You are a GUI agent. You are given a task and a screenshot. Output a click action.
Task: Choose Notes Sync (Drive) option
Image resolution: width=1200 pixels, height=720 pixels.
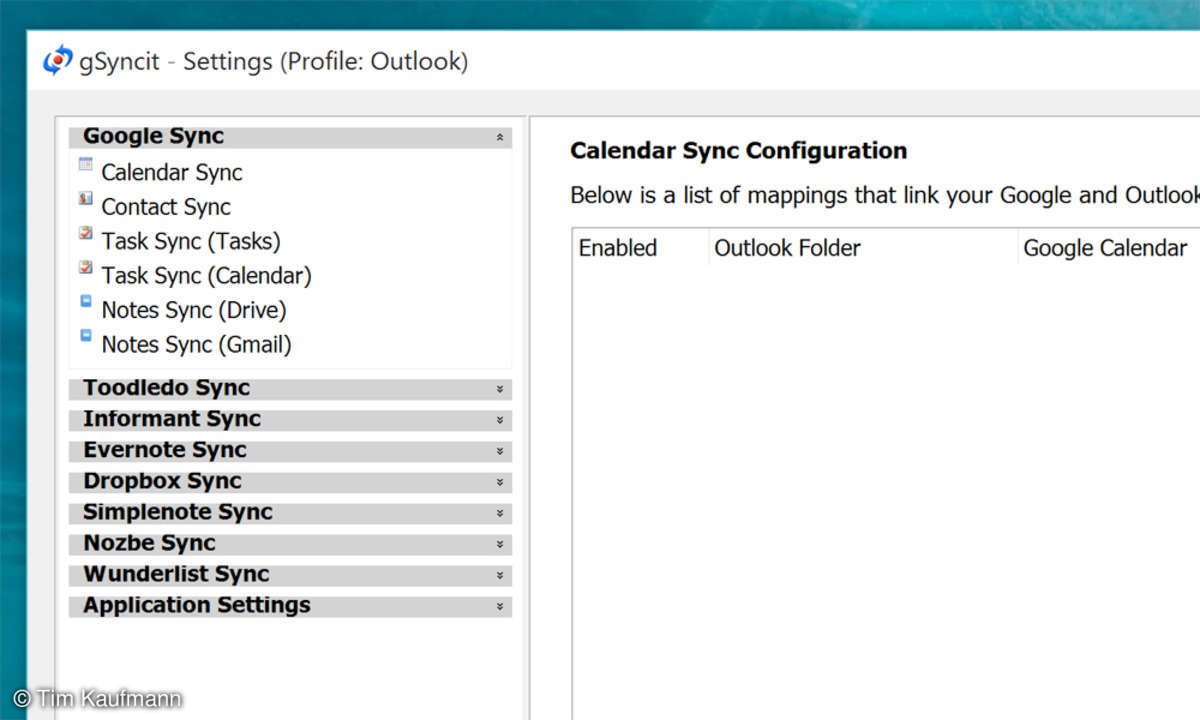194,310
